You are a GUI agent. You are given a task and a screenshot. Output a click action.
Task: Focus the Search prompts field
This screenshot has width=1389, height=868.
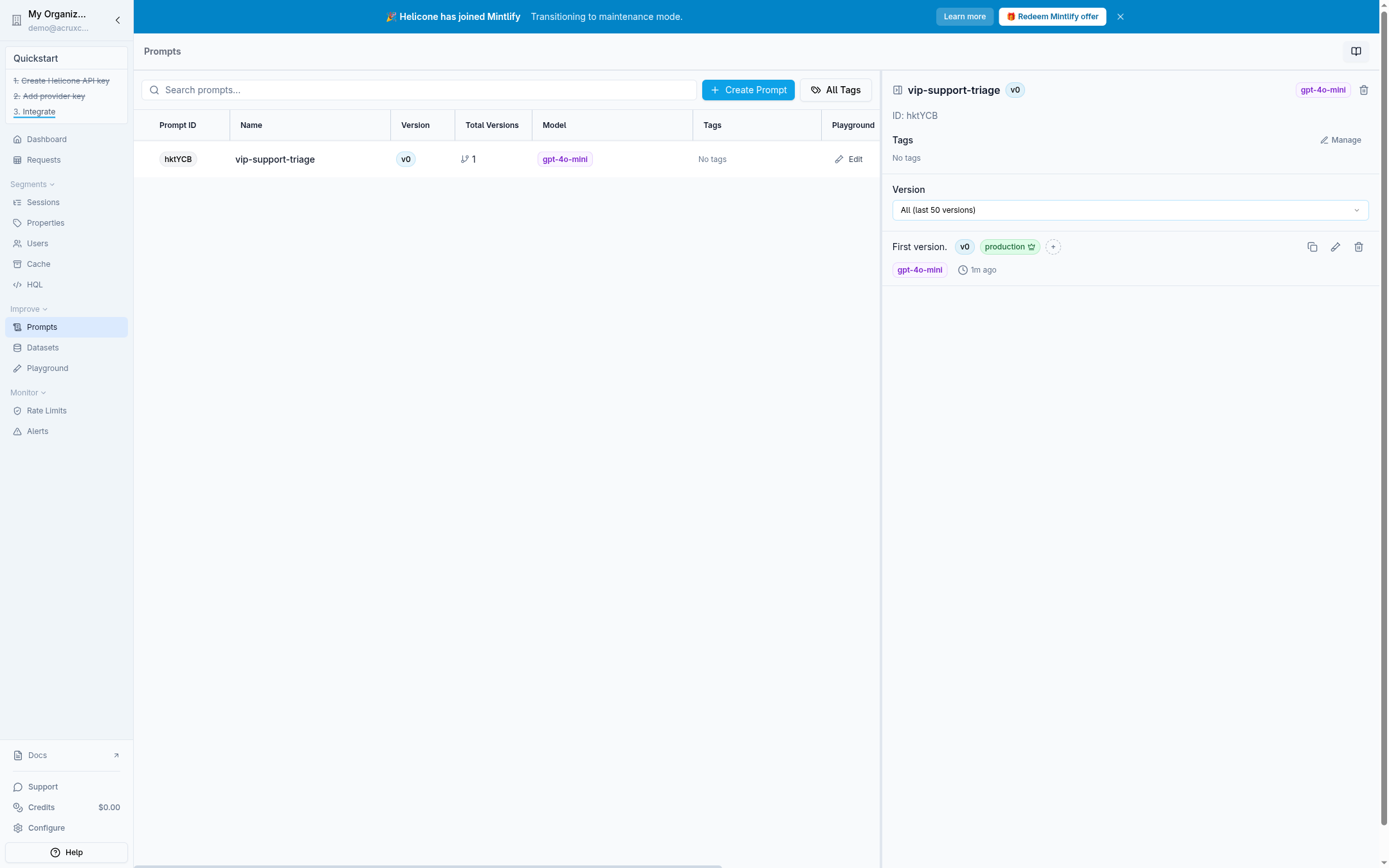(419, 90)
